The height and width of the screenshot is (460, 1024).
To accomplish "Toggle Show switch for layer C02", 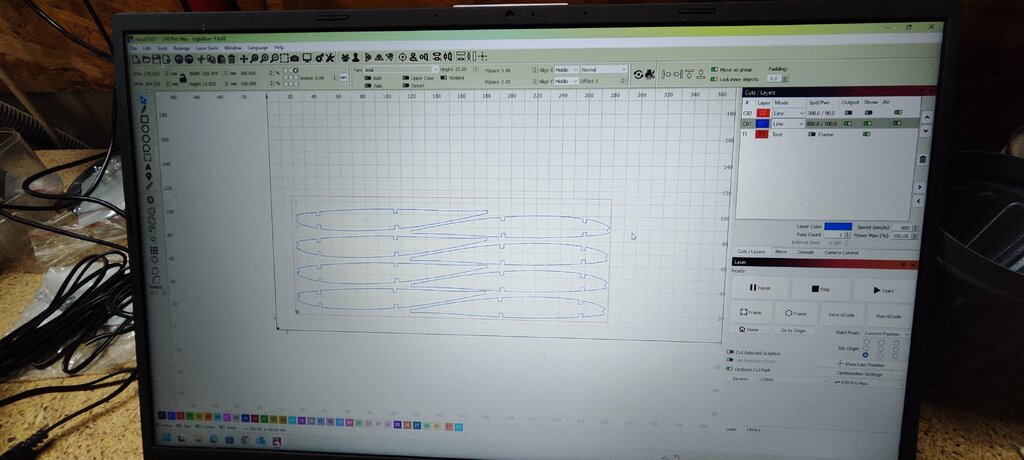I will point(869,113).
